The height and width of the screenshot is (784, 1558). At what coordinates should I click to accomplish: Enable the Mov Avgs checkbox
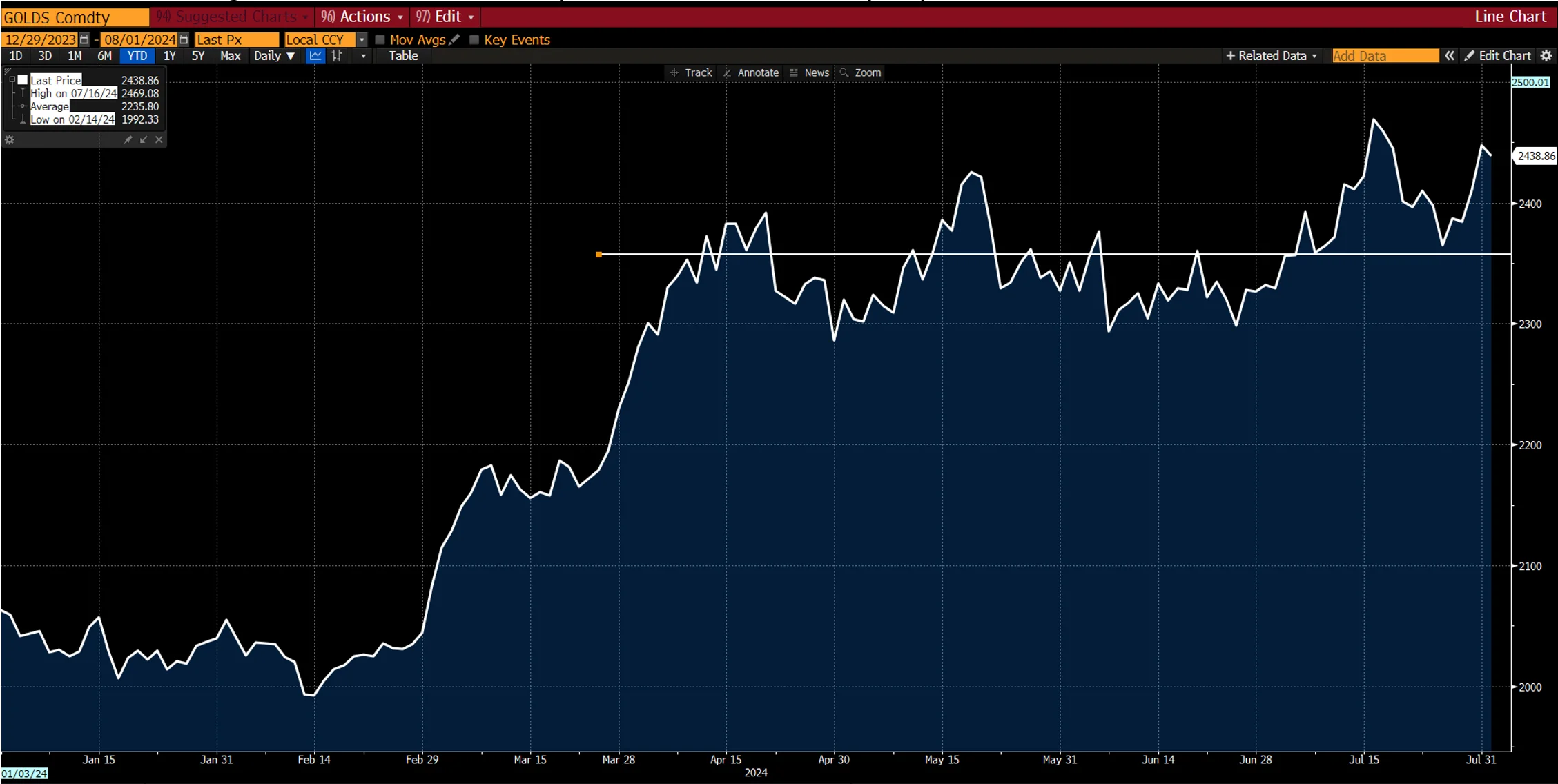380,40
